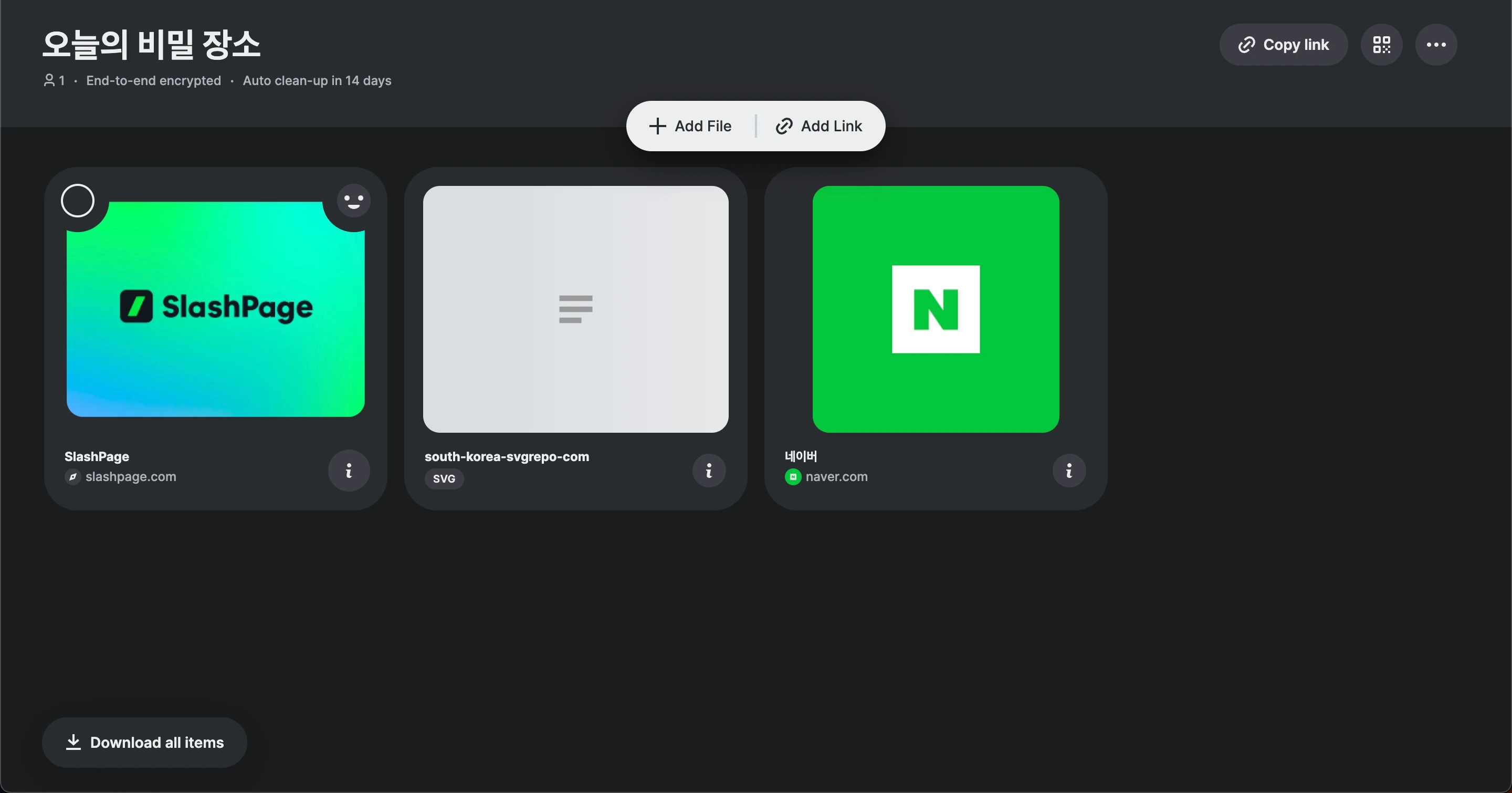This screenshot has height=793, width=1512.
Task: Open the south-korea SVG file thumbnail
Action: (576, 309)
